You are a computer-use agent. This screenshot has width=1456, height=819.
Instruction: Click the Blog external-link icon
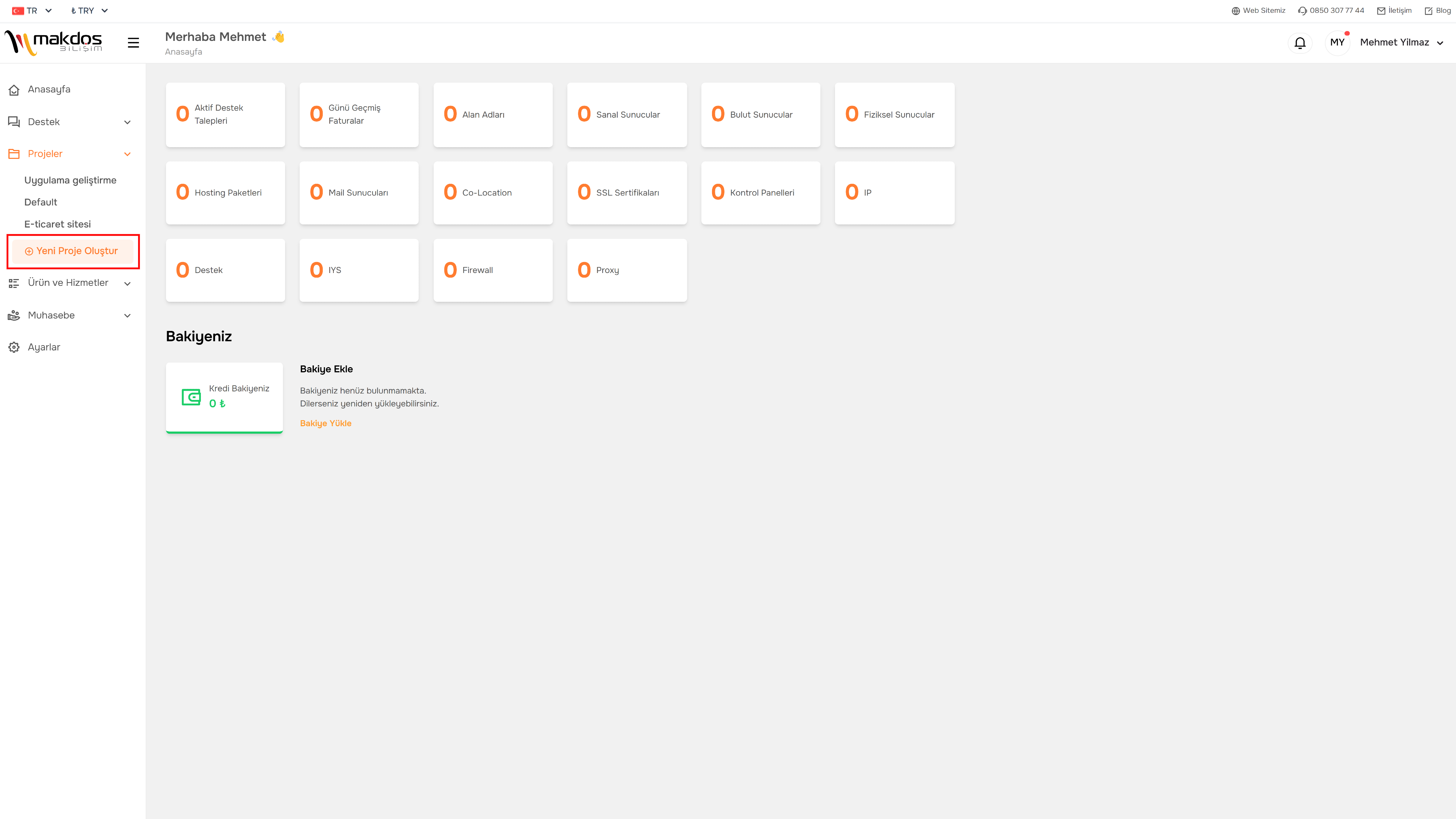pos(1428,11)
